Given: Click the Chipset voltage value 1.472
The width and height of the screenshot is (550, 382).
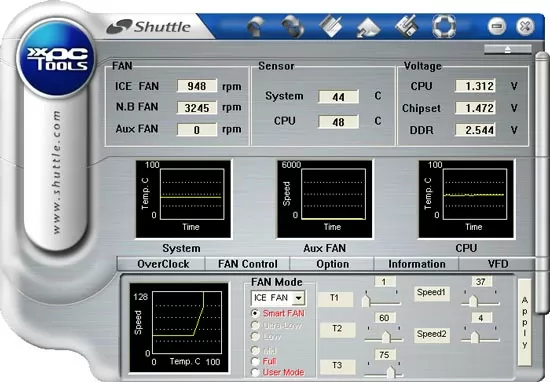Looking at the screenshot, I should pyautogui.click(x=475, y=108).
